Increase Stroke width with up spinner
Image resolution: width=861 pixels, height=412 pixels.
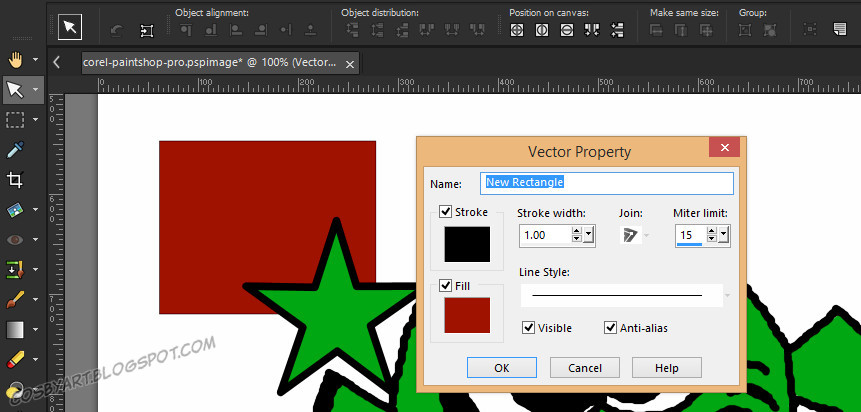pos(577,232)
